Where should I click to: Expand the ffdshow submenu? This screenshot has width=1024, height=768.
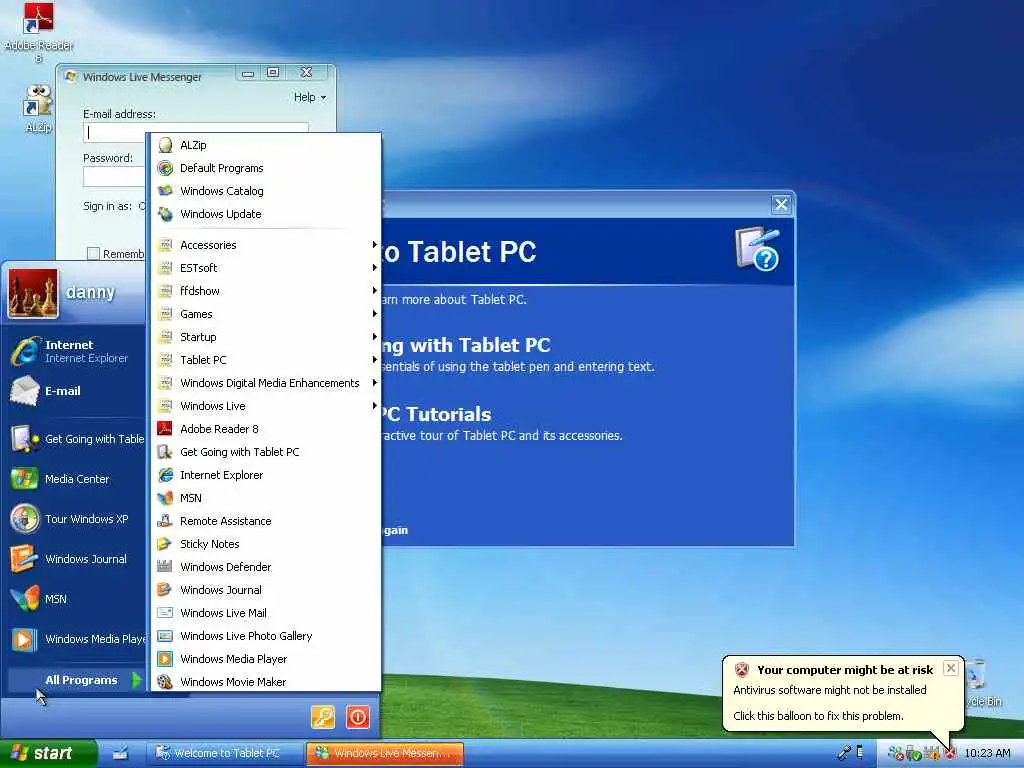(266, 291)
